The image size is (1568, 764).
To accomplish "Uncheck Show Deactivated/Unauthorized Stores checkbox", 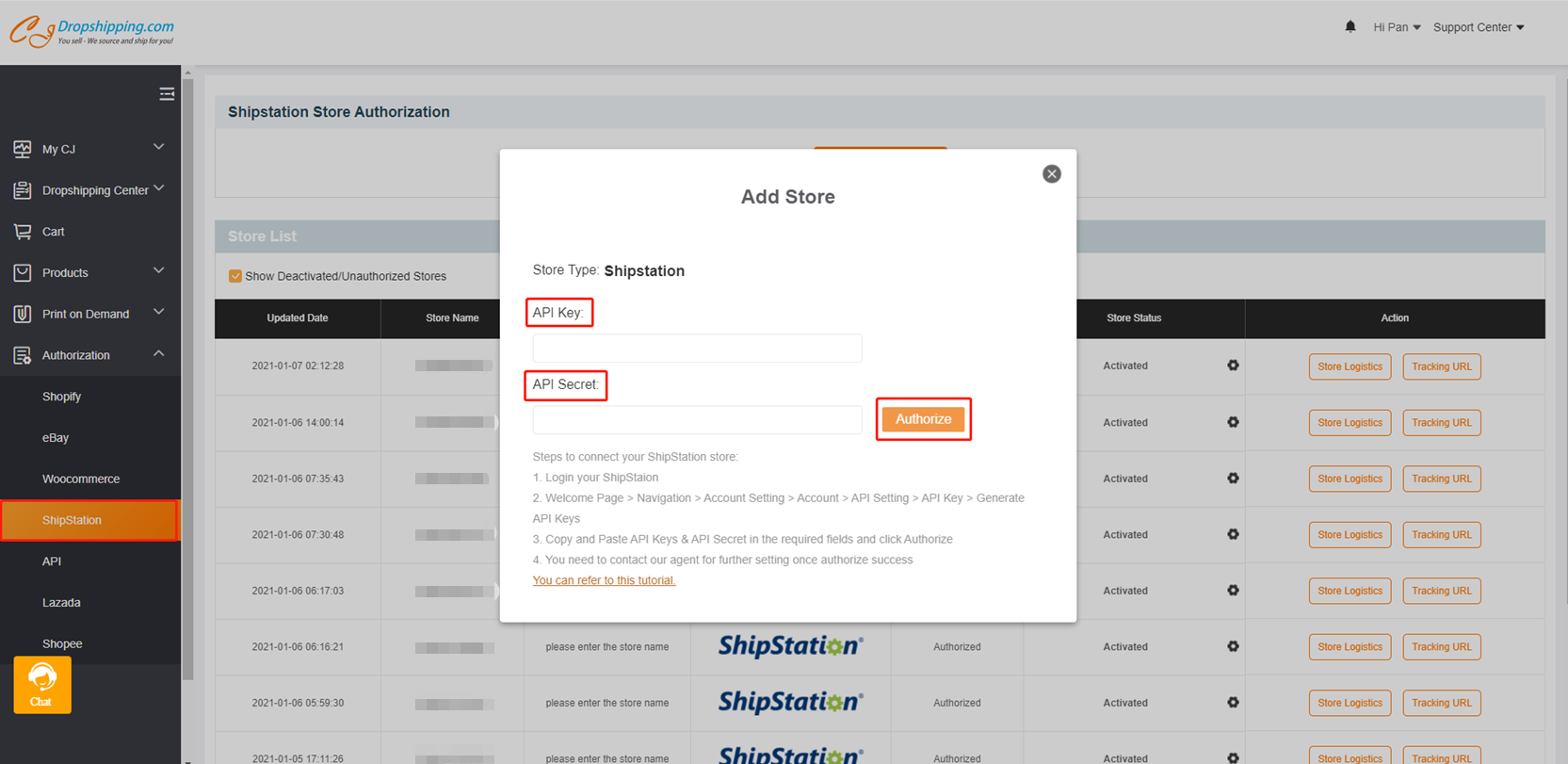I will 235,276.
